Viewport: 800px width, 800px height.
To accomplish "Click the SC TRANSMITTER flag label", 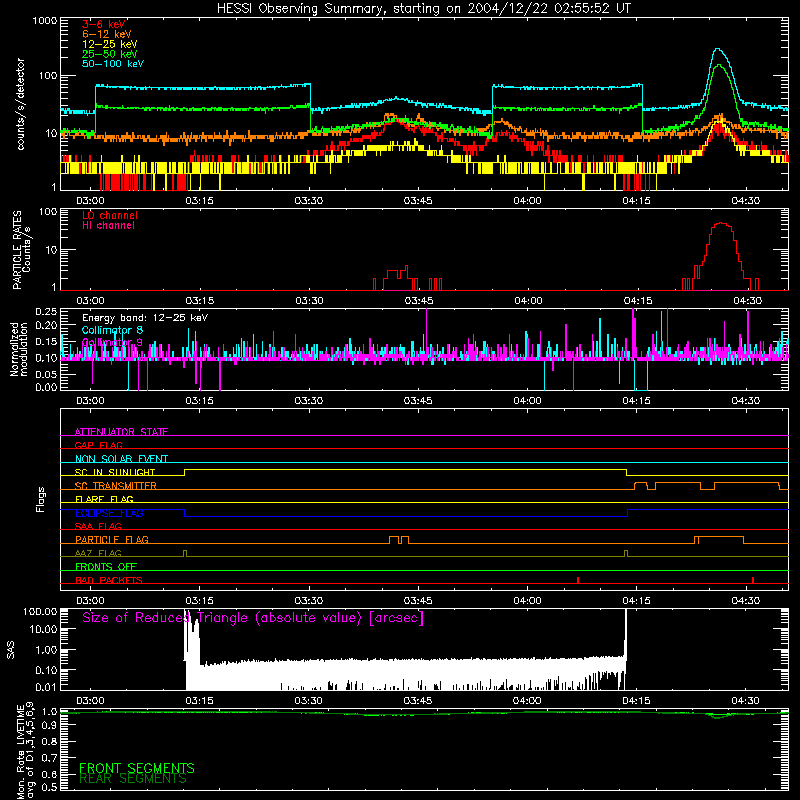I will tap(115, 485).
